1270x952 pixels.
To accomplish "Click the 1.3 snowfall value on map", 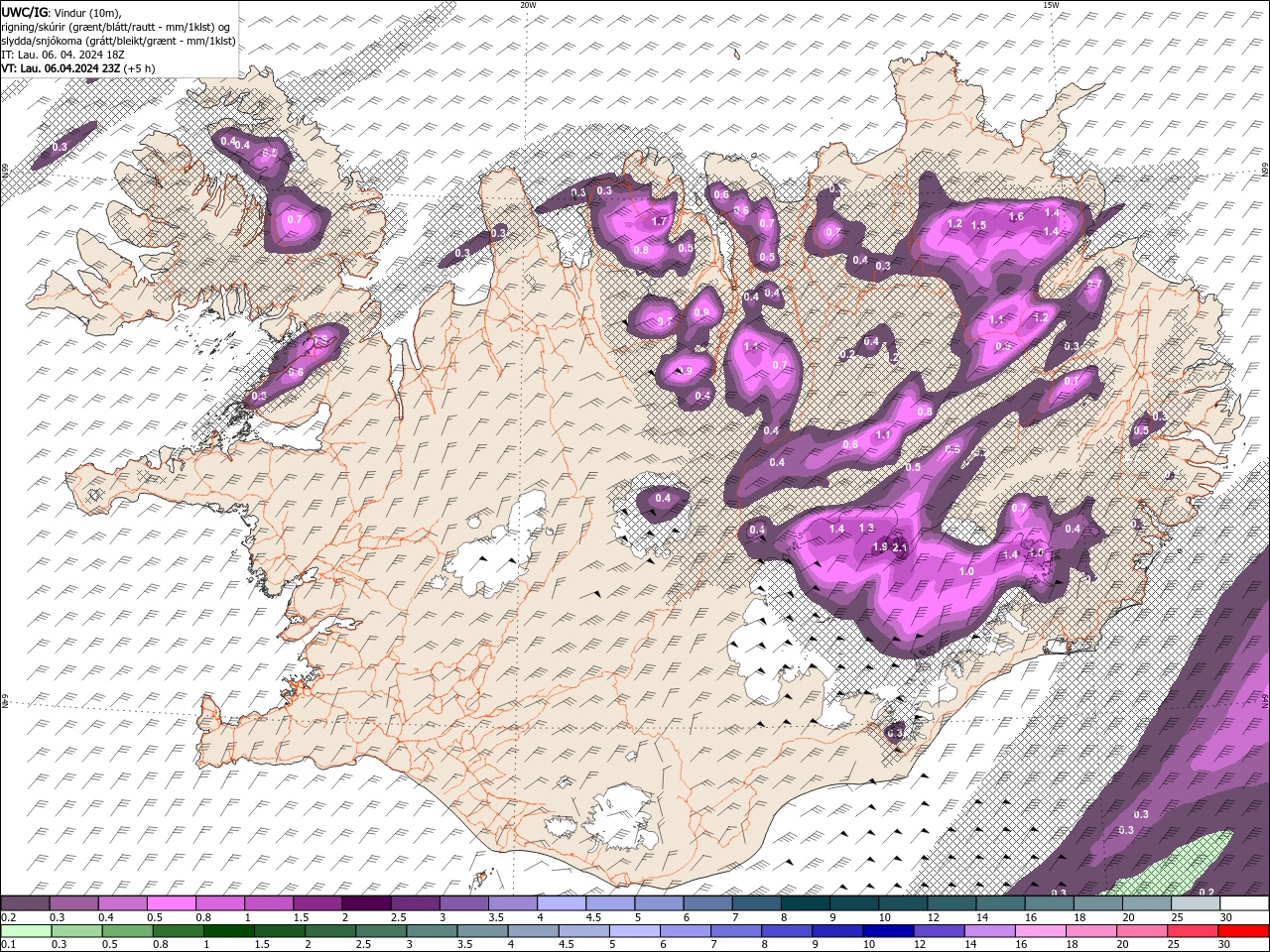I will tap(866, 529).
